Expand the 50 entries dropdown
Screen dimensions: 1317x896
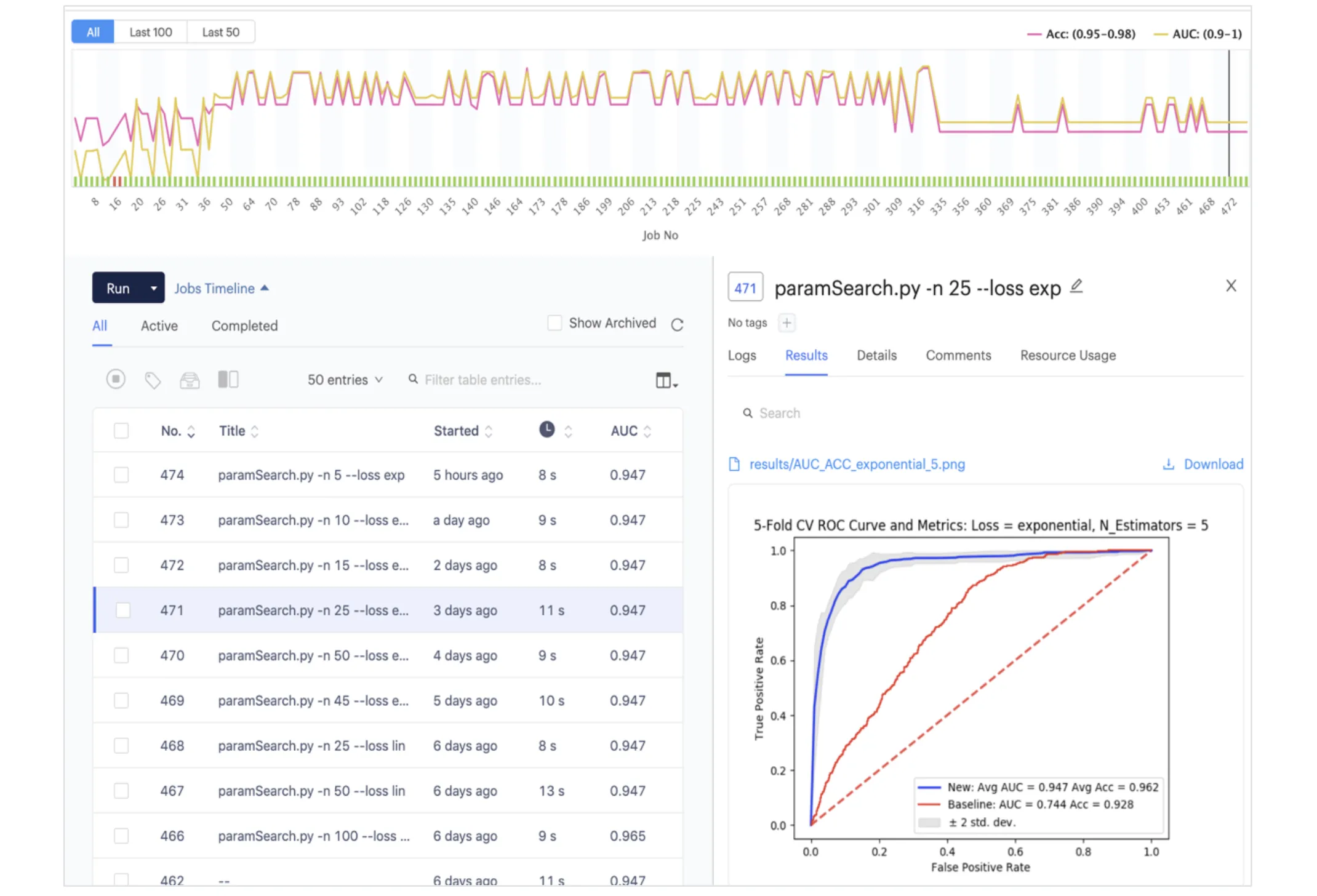click(x=345, y=380)
